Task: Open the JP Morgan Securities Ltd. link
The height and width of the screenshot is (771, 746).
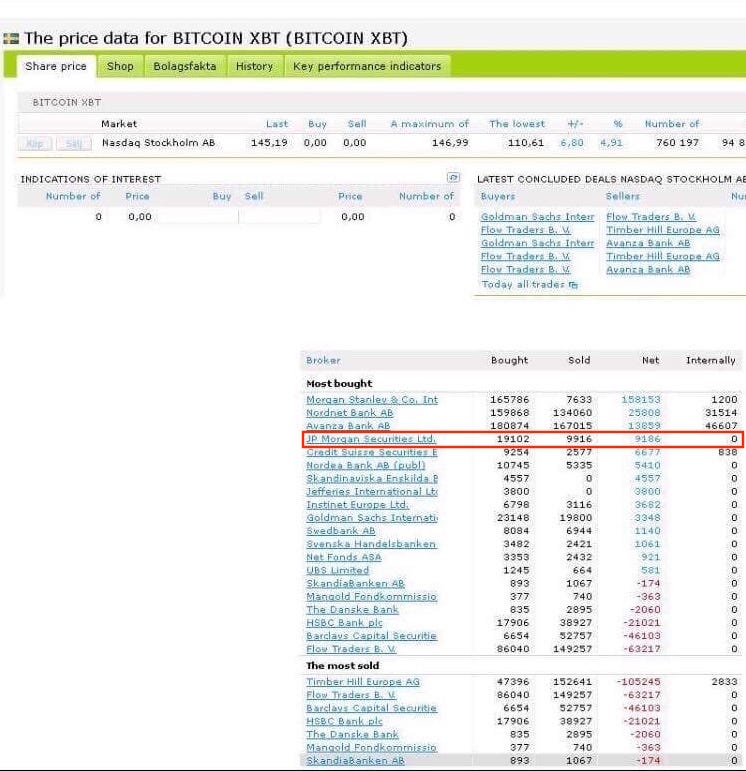Action: pos(371,439)
